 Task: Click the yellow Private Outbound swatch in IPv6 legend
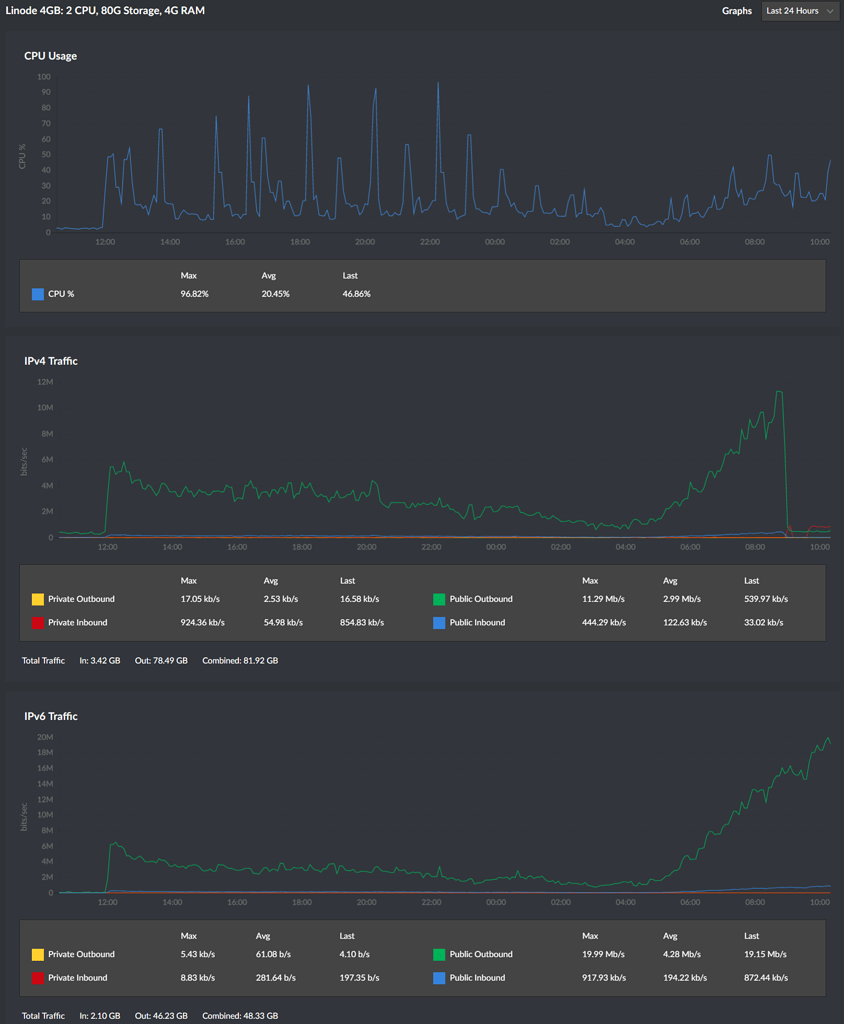(40, 954)
